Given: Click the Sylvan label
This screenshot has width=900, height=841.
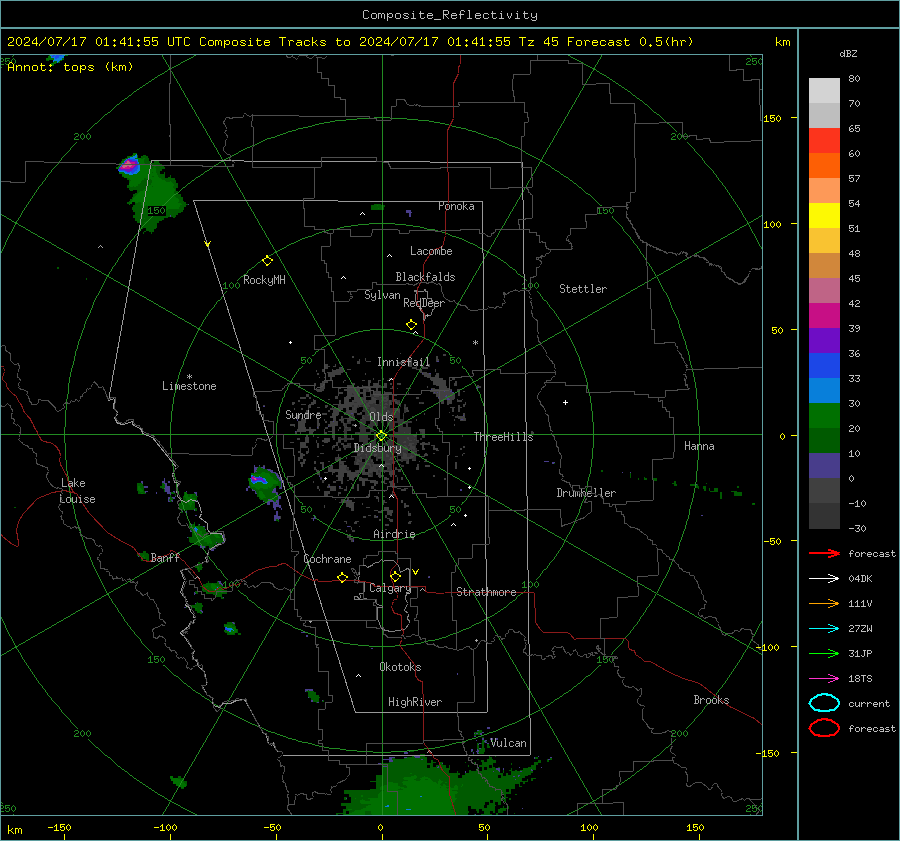Looking at the screenshot, I should [382, 295].
